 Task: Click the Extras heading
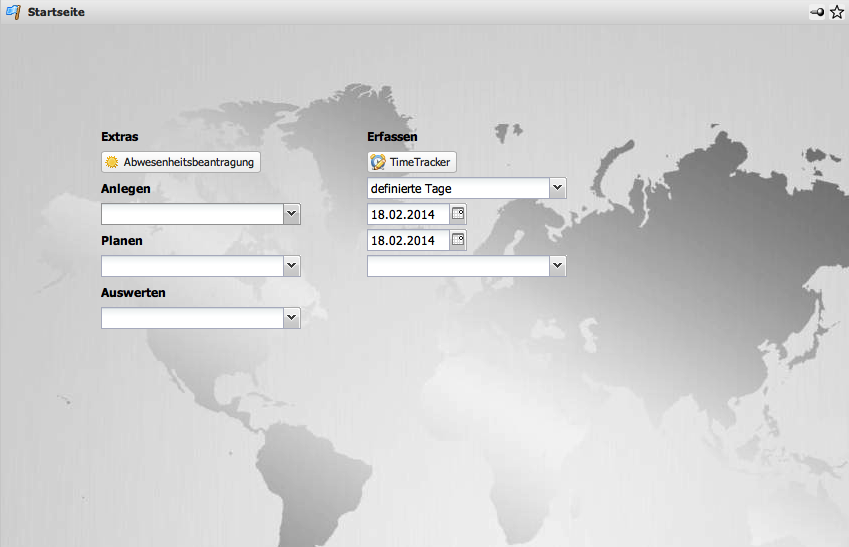tap(120, 136)
